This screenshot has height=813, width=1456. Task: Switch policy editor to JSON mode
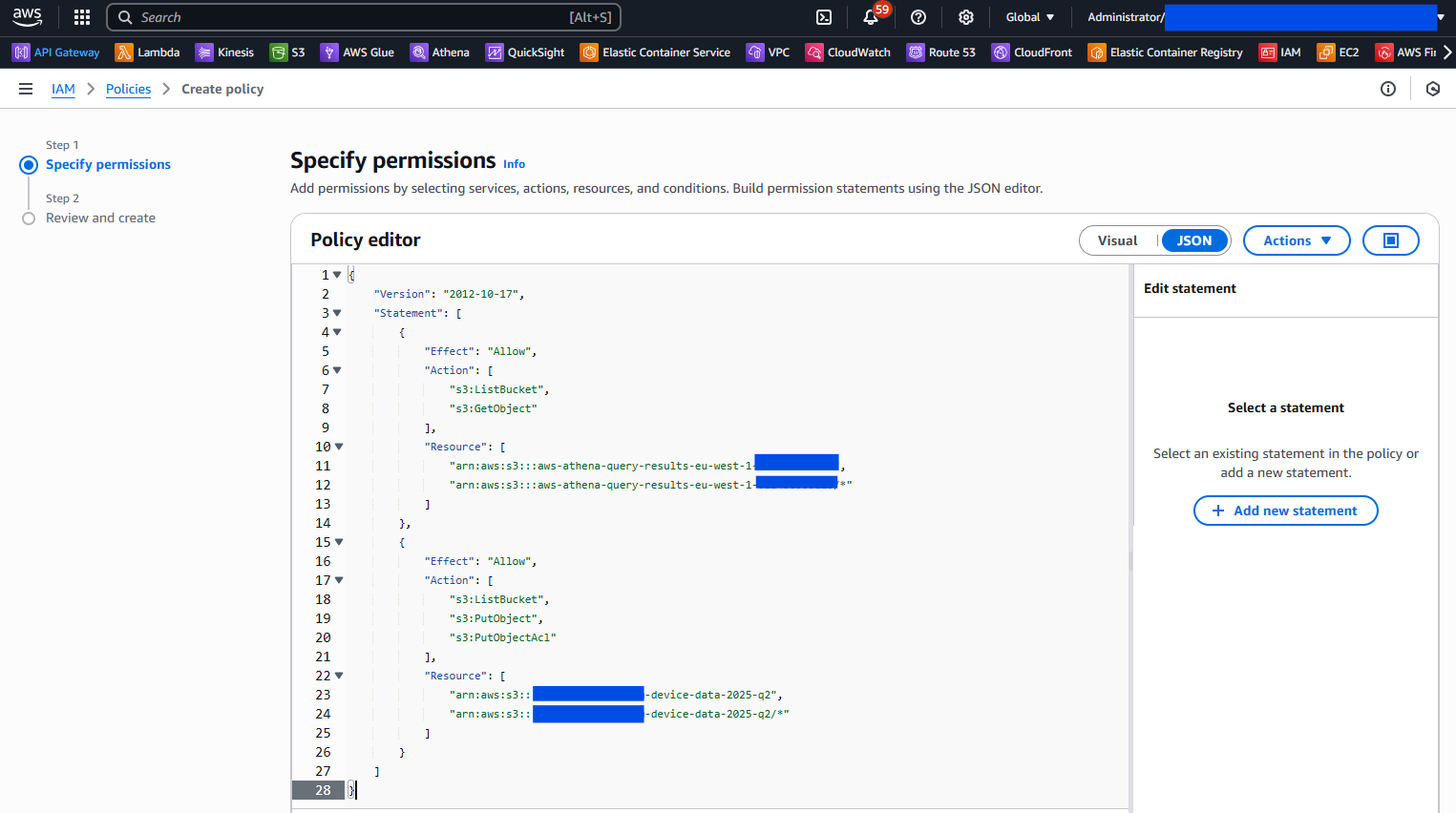point(1194,240)
